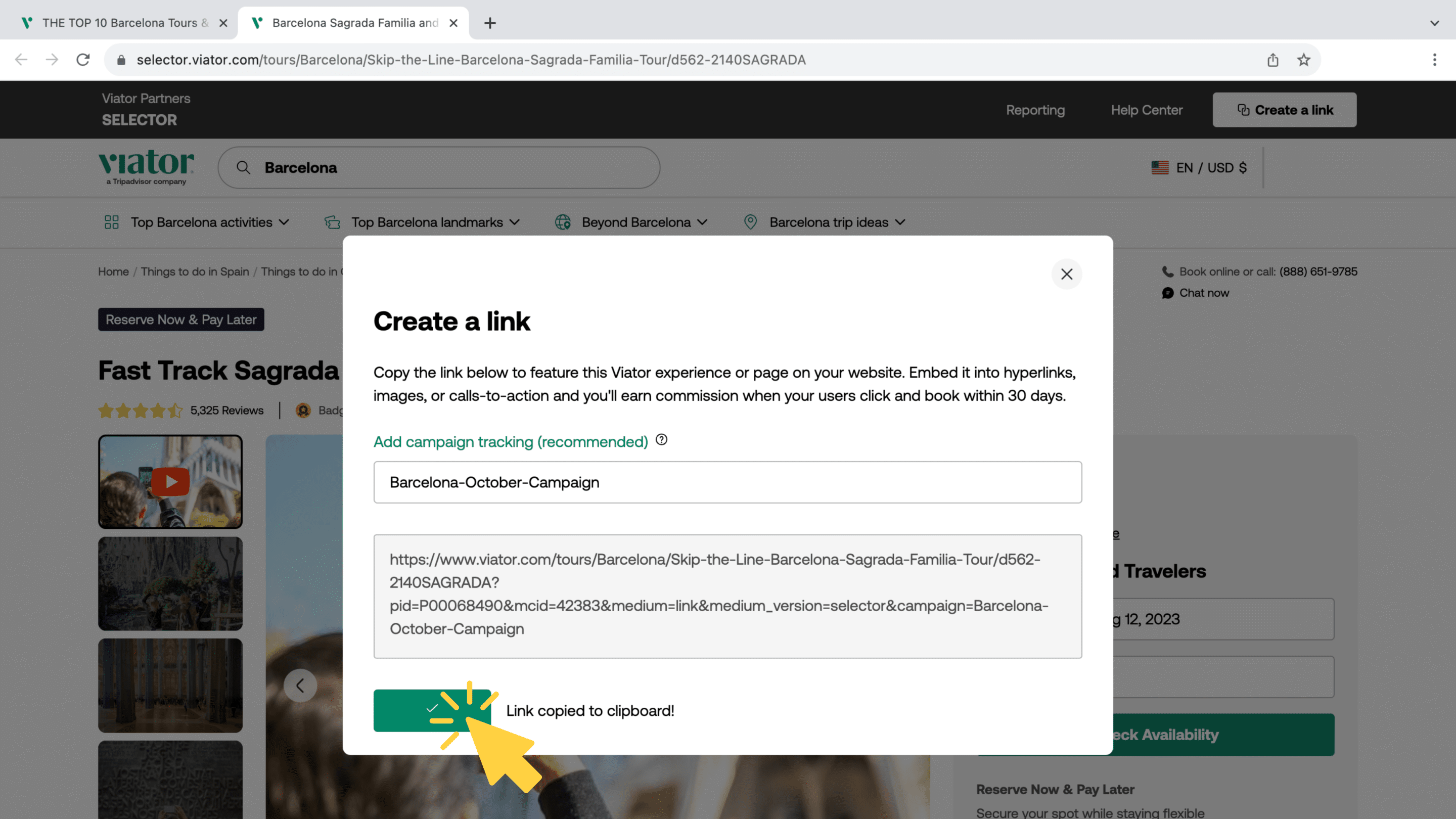Click the green copy link button
The image size is (1456, 819).
(x=432, y=710)
